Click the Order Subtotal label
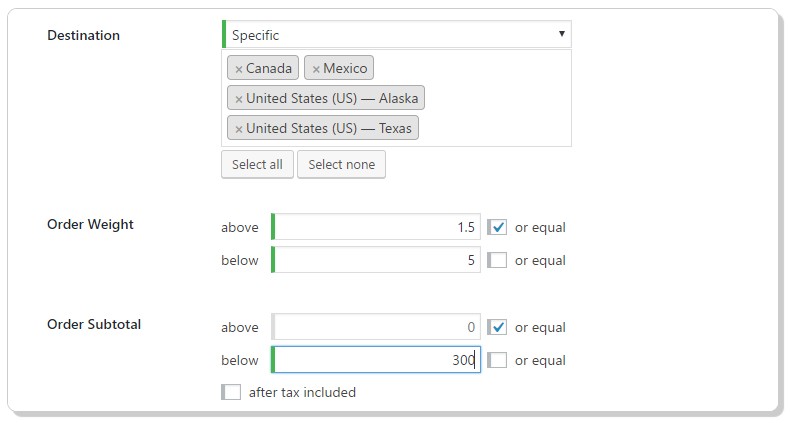The image size is (790, 423). (94, 324)
